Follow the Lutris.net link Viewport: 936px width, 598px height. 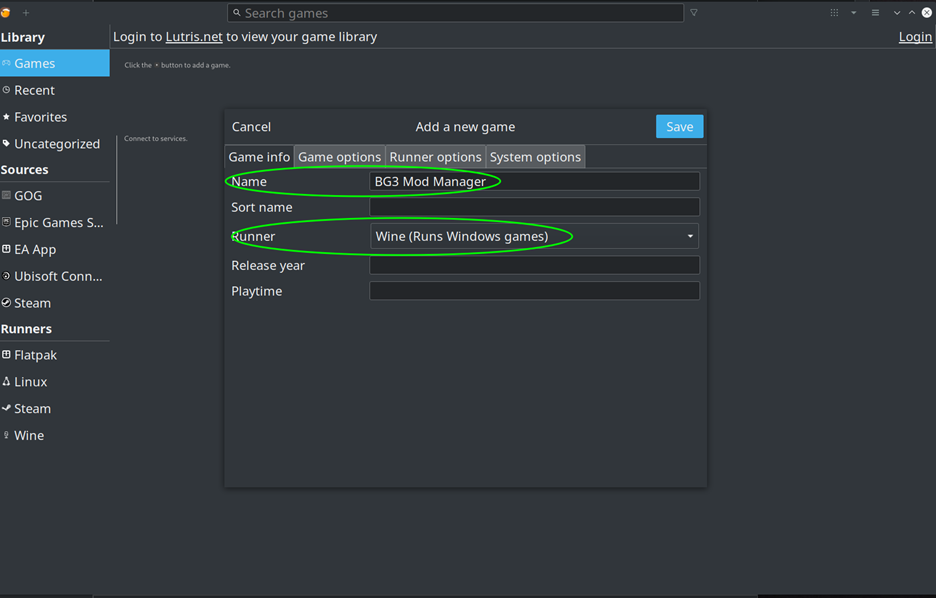(194, 37)
